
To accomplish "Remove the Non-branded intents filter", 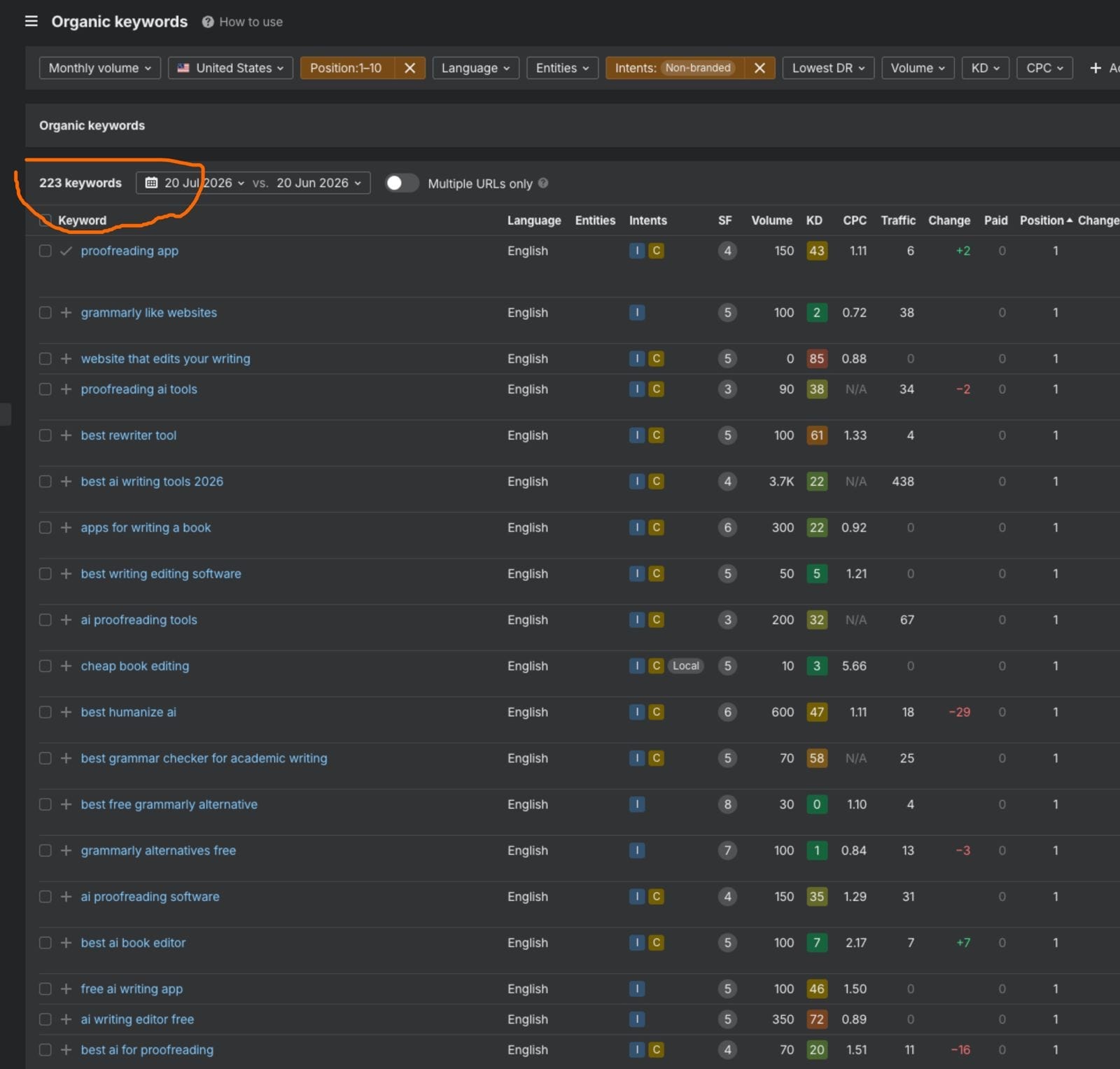I will pyautogui.click(x=759, y=68).
